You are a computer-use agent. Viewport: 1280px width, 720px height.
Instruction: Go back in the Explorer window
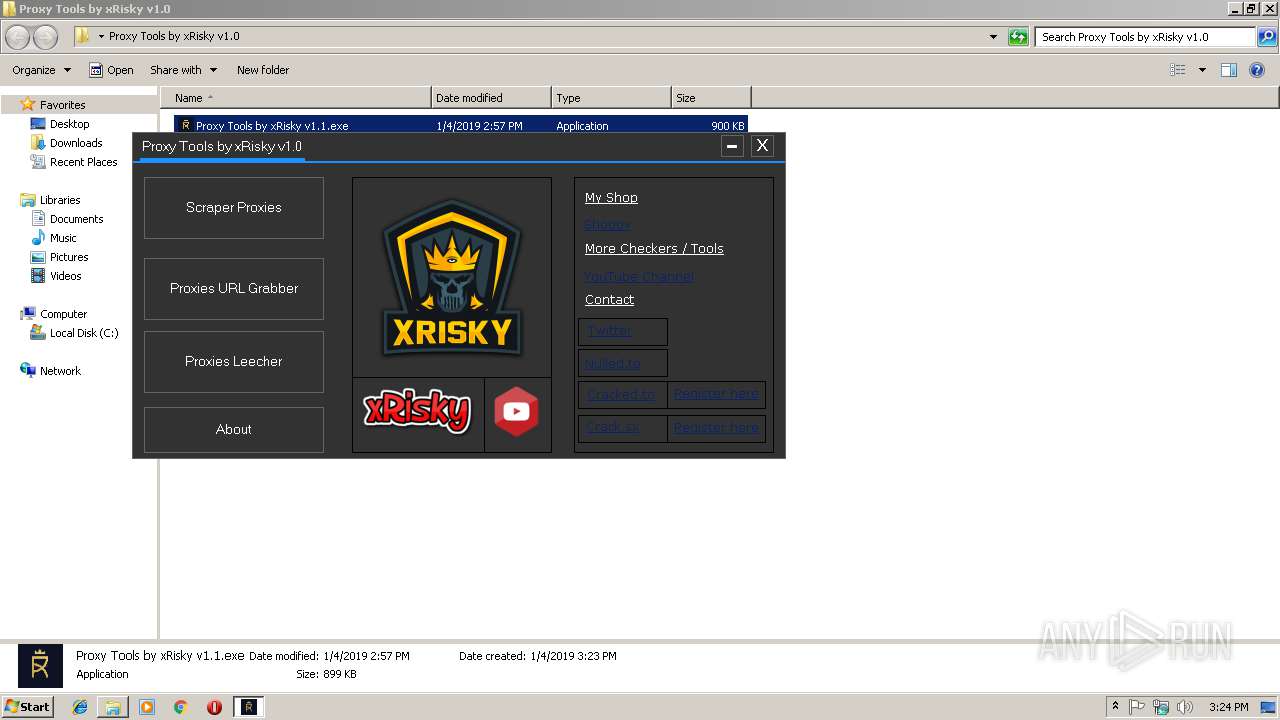coord(18,37)
